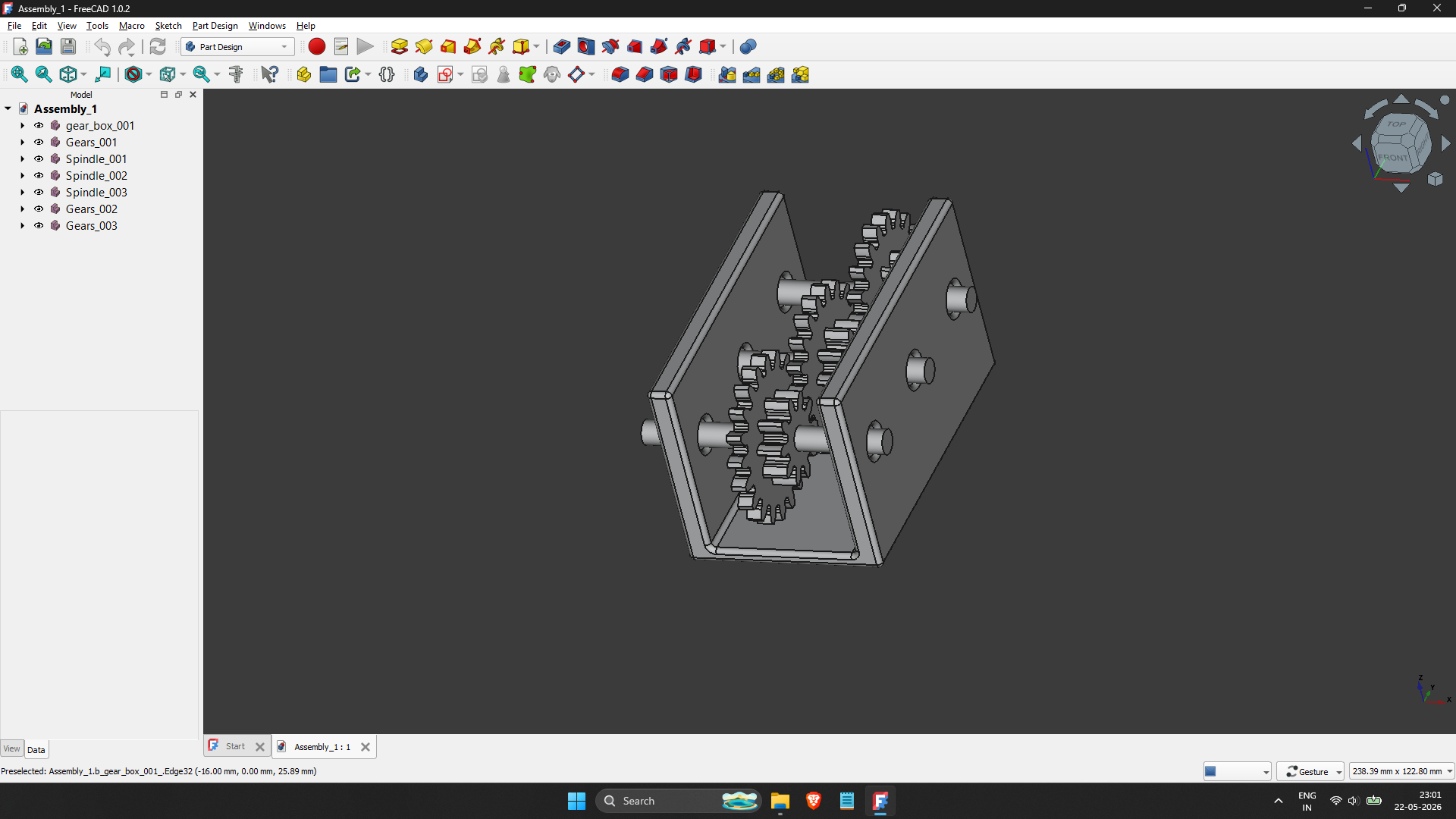The width and height of the screenshot is (1456, 819).
Task: Toggle visibility of Spindle_003
Action: tap(39, 193)
